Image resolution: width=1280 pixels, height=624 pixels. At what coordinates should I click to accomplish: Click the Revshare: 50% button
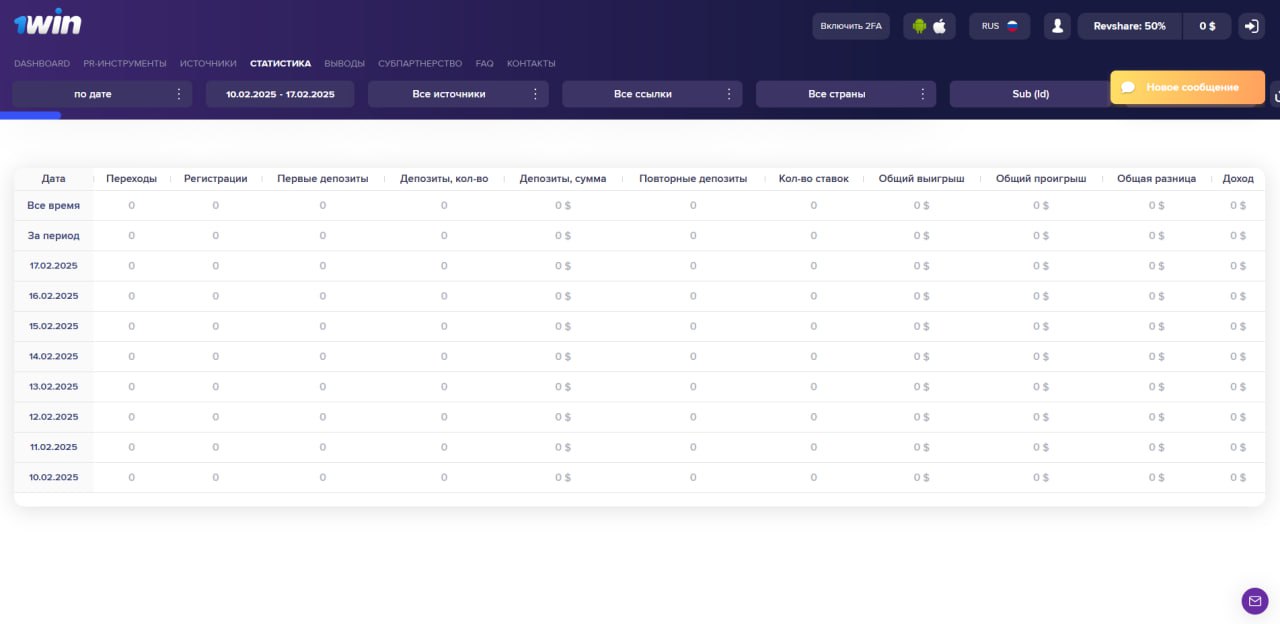1129,26
